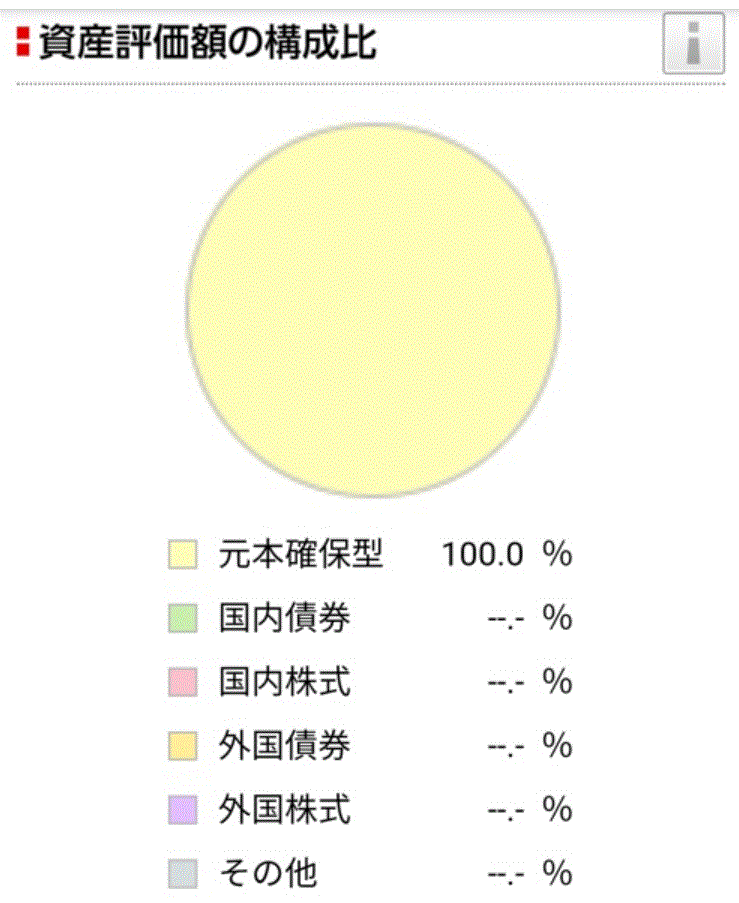The height and width of the screenshot is (903, 739).
Task: Click the その他 percentage placeholder value
Action: [x=506, y=875]
